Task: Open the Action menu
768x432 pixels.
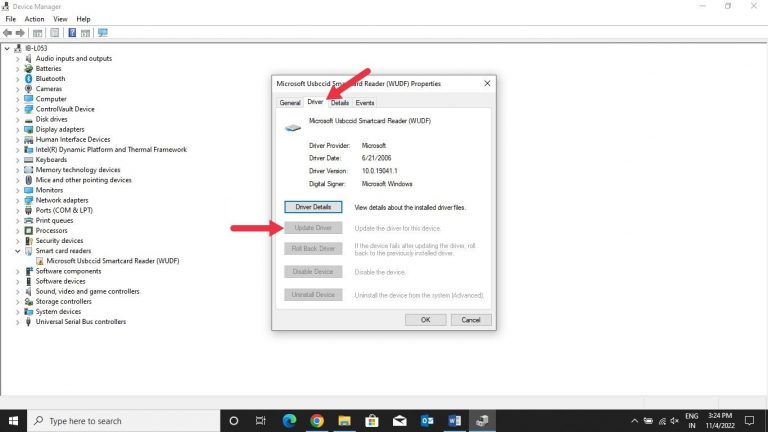Action: pyautogui.click(x=34, y=19)
